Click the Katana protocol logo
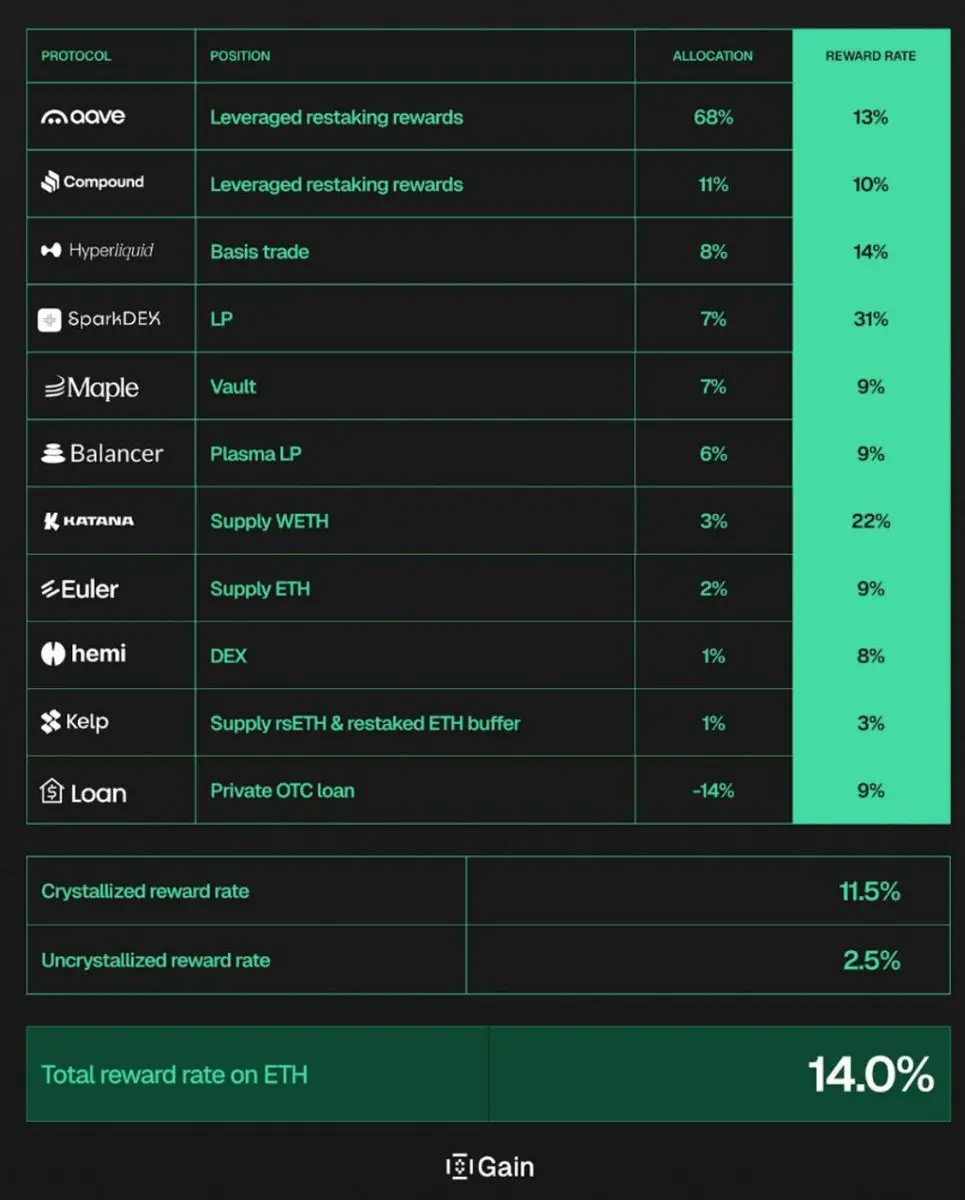The image size is (965, 1200). pos(88,520)
